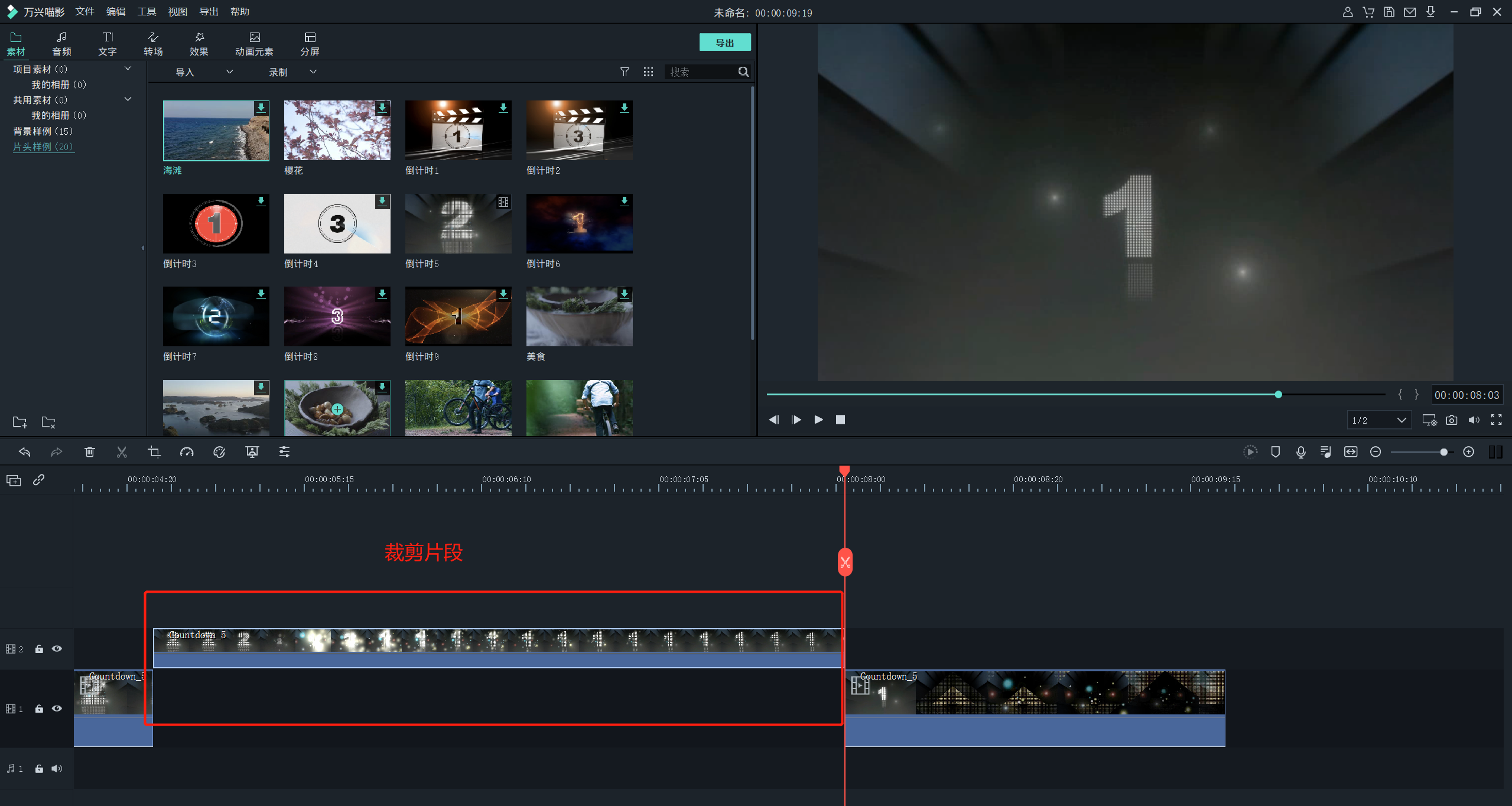
Task: Select the crop tool in timeline toolbar
Action: (x=154, y=452)
